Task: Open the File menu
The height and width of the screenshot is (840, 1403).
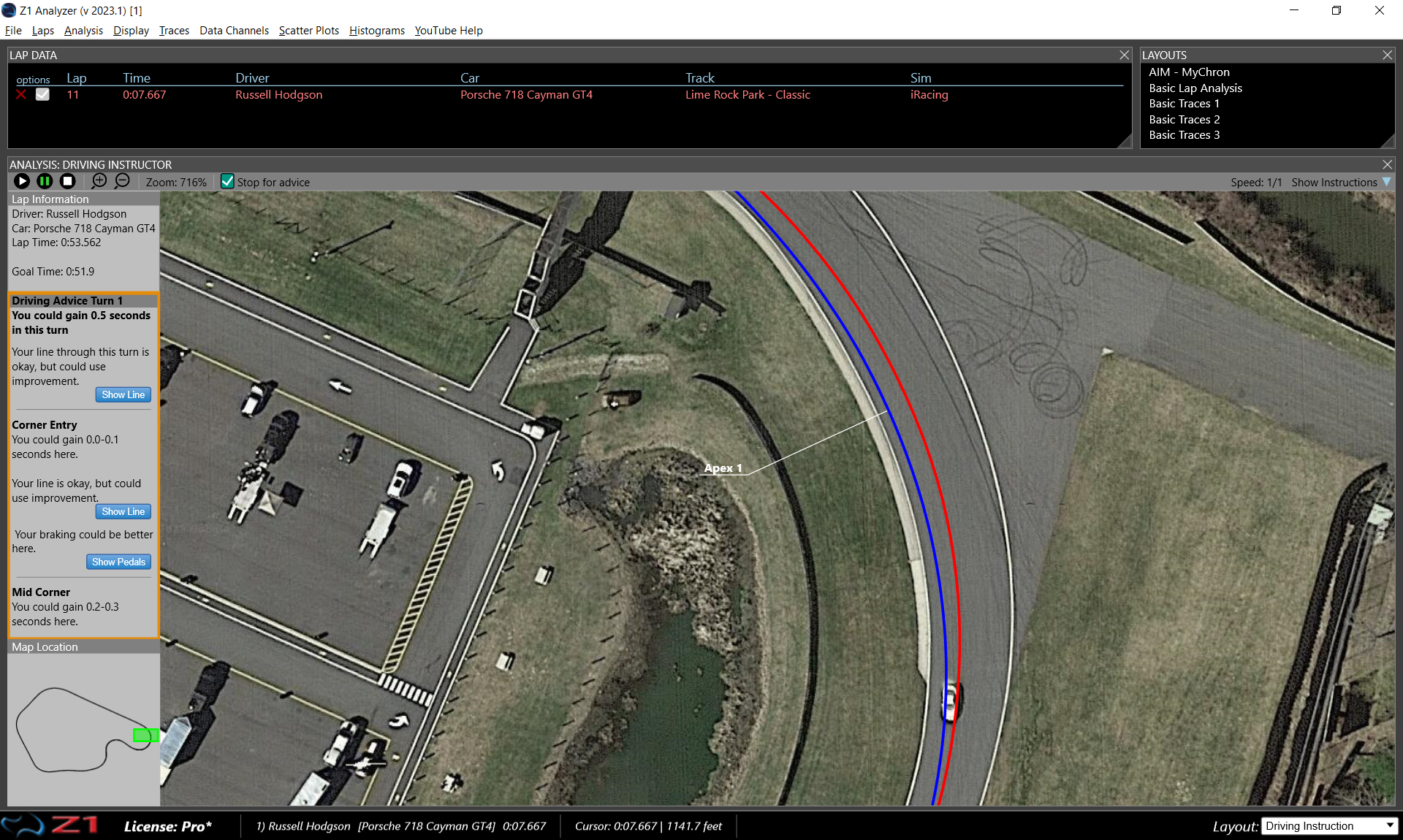Action: click(x=13, y=31)
